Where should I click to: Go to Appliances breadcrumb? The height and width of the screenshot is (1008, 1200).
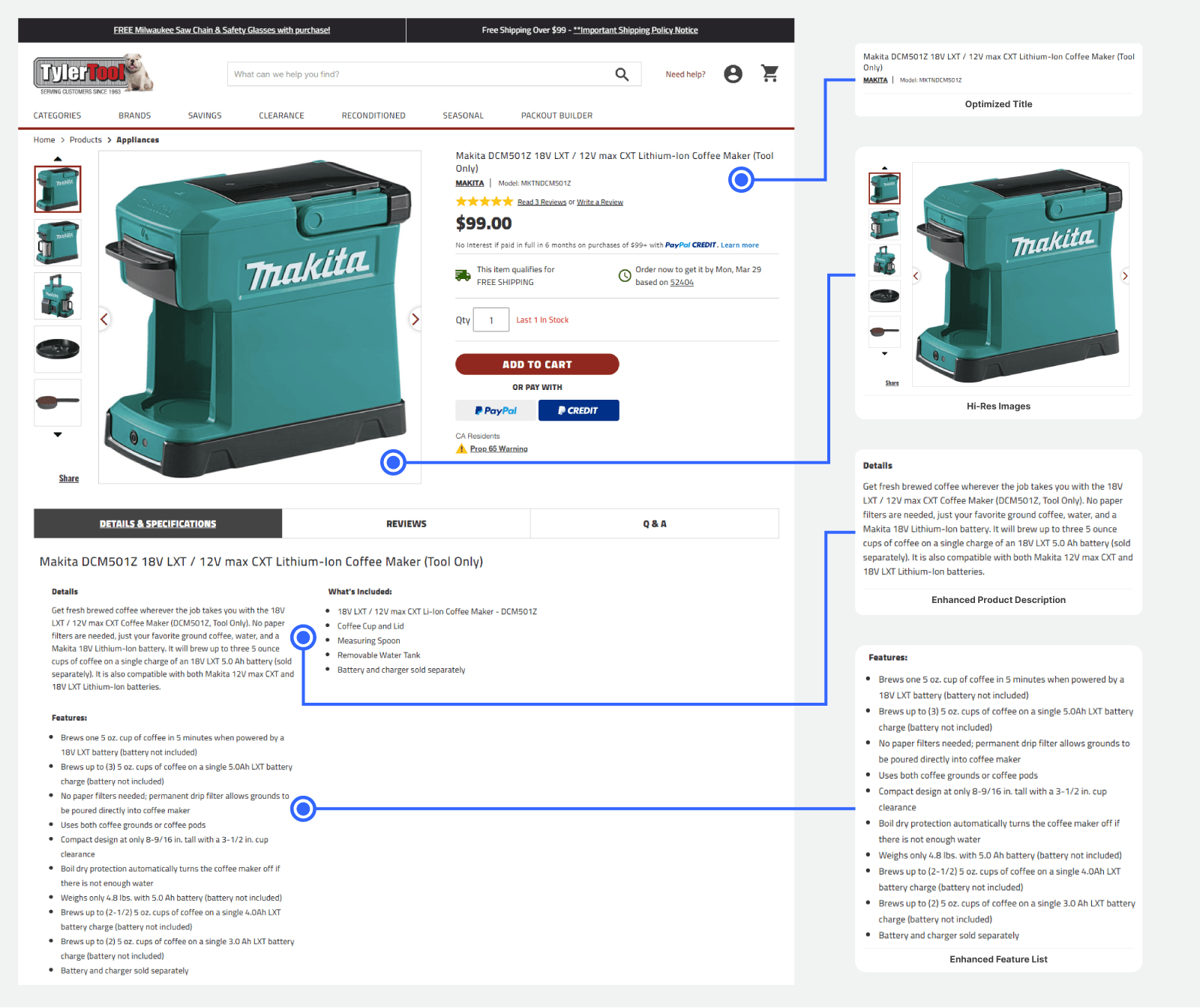(x=138, y=139)
